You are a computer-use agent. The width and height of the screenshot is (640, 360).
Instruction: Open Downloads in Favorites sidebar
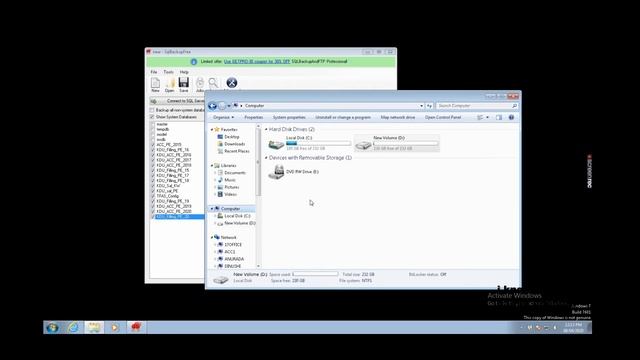point(234,144)
